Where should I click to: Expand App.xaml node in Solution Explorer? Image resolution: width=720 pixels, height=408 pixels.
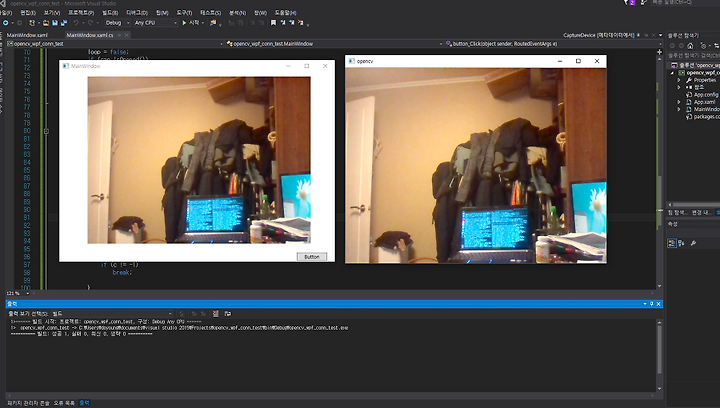pyautogui.click(x=679, y=102)
